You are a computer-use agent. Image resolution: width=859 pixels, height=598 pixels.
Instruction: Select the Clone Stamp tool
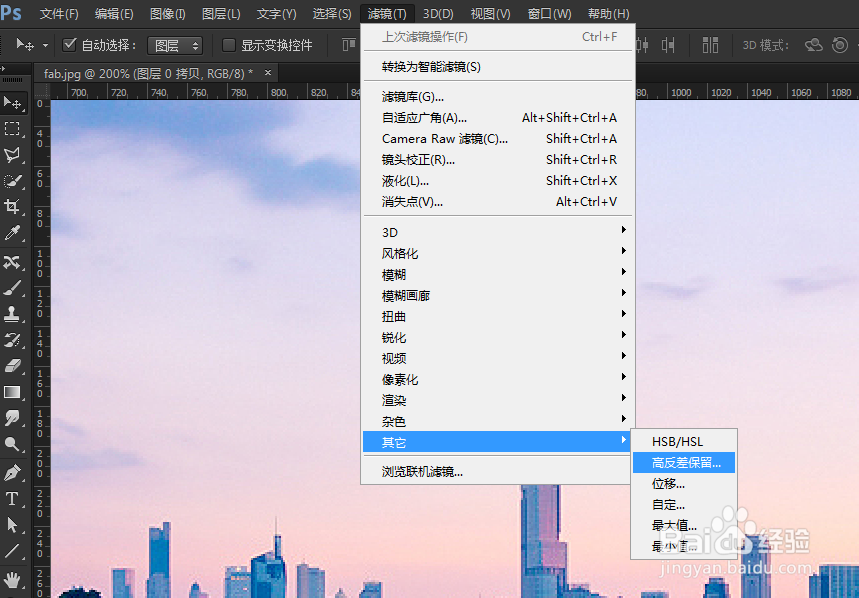[x=12, y=314]
